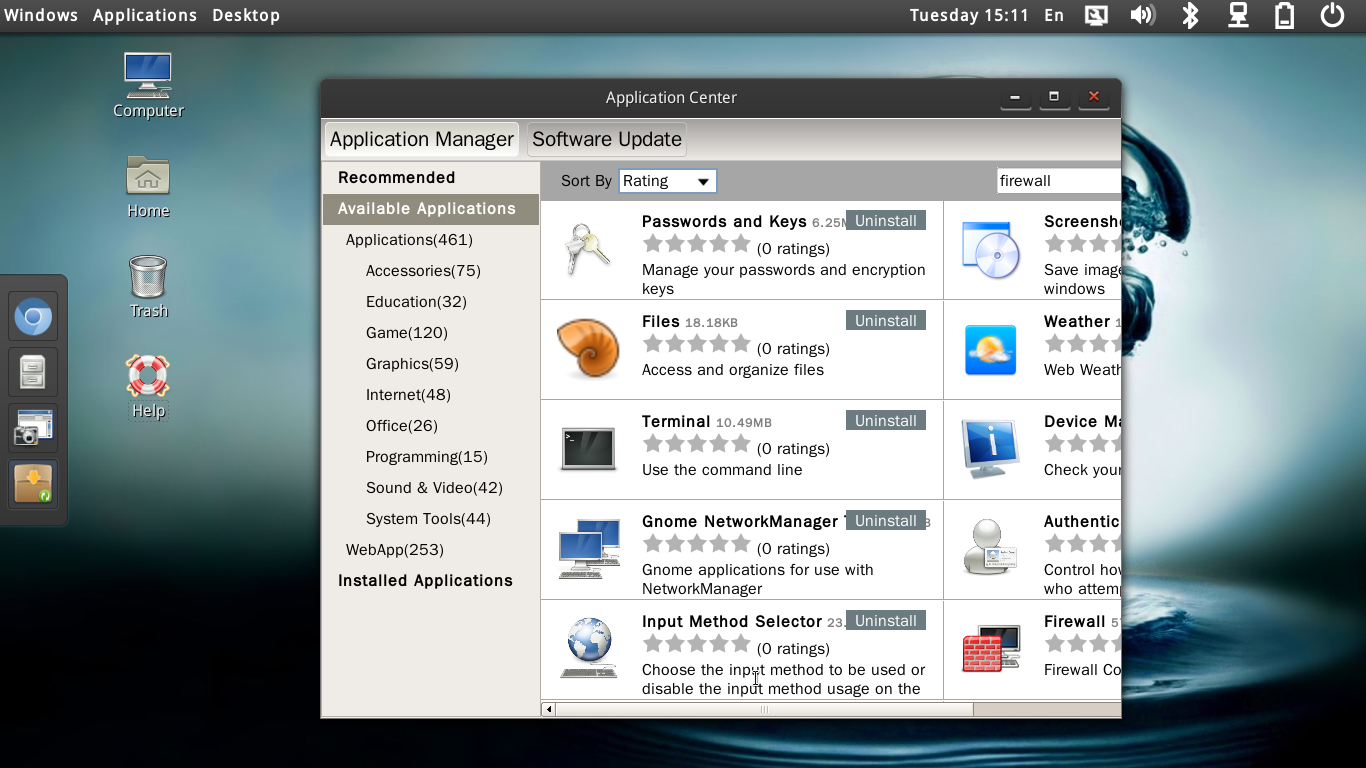
Task: Select the Weather app icon
Action: 990,349
